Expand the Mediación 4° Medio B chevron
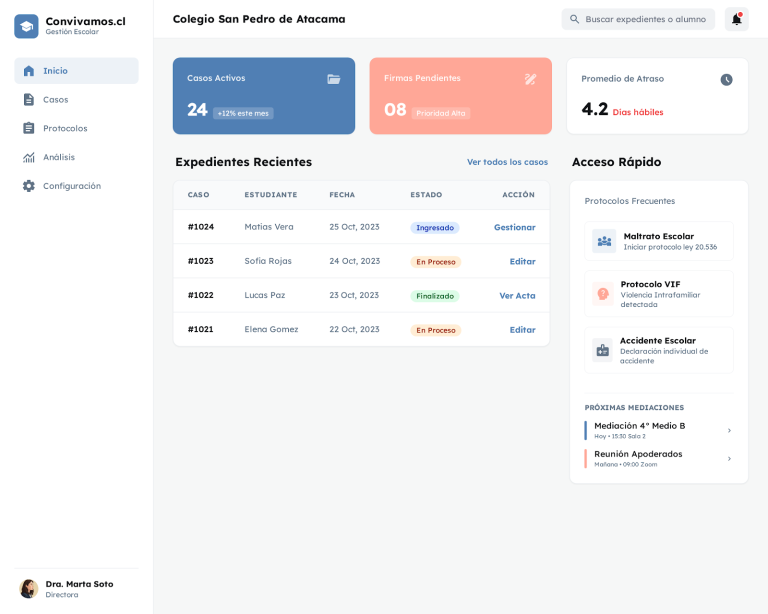The width and height of the screenshot is (768, 614). coord(729,430)
